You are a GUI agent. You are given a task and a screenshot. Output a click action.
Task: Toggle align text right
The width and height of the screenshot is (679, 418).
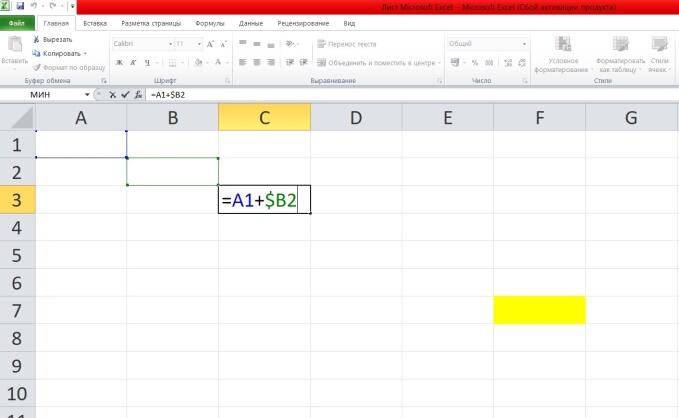(x=271, y=63)
